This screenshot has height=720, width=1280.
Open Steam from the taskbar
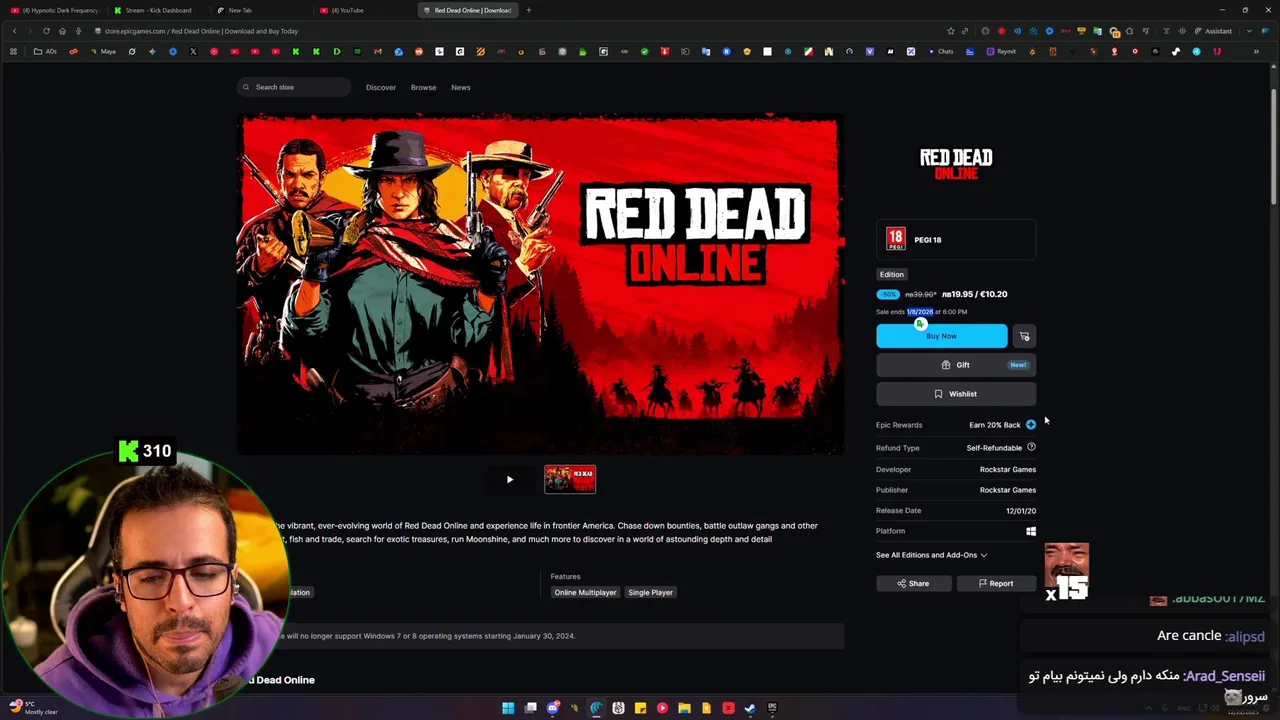pos(750,708)
